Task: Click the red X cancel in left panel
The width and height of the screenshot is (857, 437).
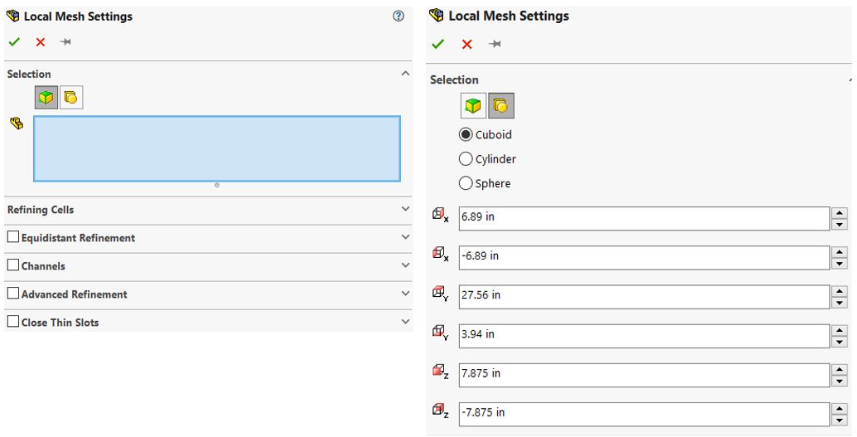Action: pos(40,42)
